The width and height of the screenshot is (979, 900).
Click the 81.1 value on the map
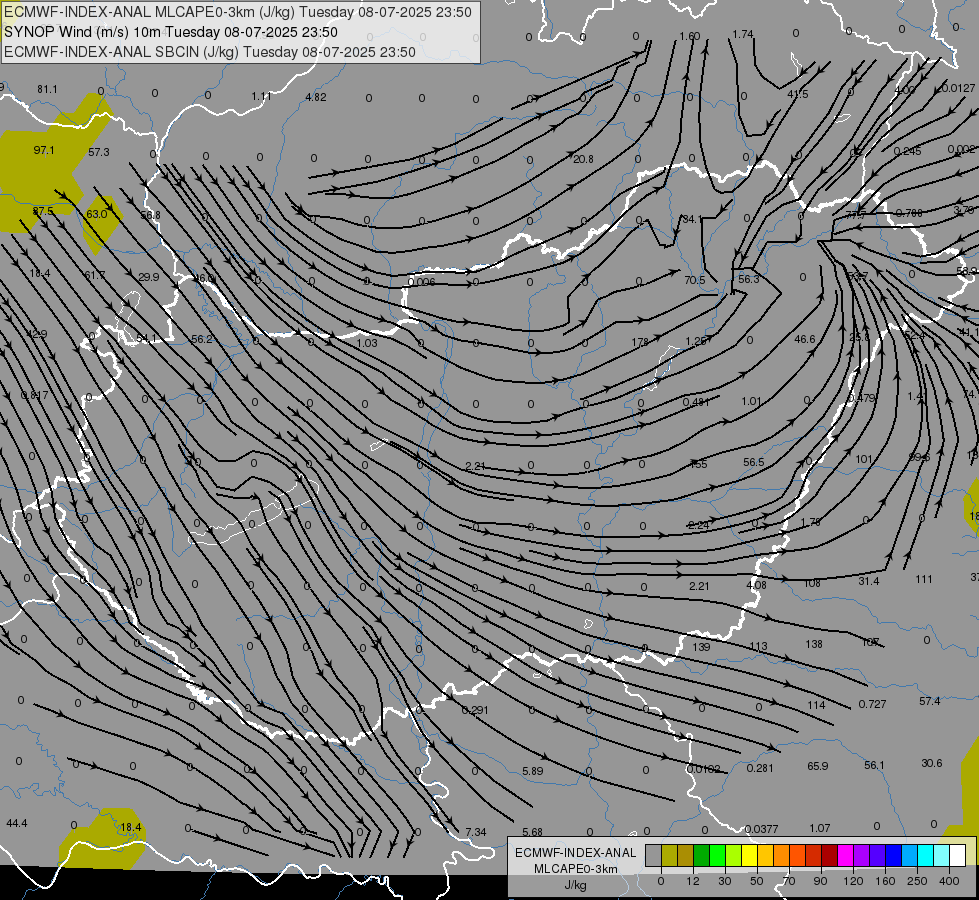coord(47,89)
